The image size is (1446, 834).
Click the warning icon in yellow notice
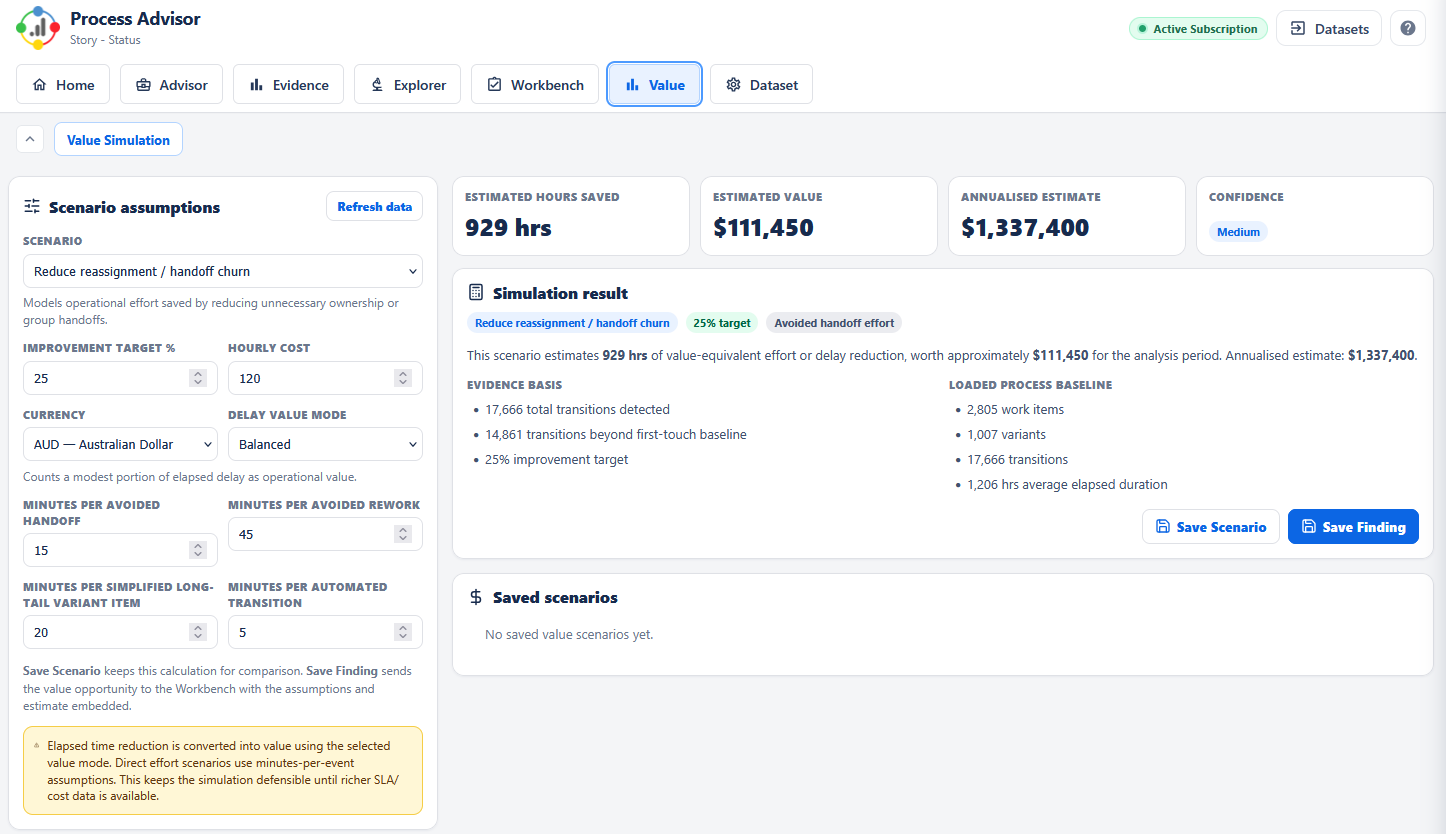pos(37,746)
